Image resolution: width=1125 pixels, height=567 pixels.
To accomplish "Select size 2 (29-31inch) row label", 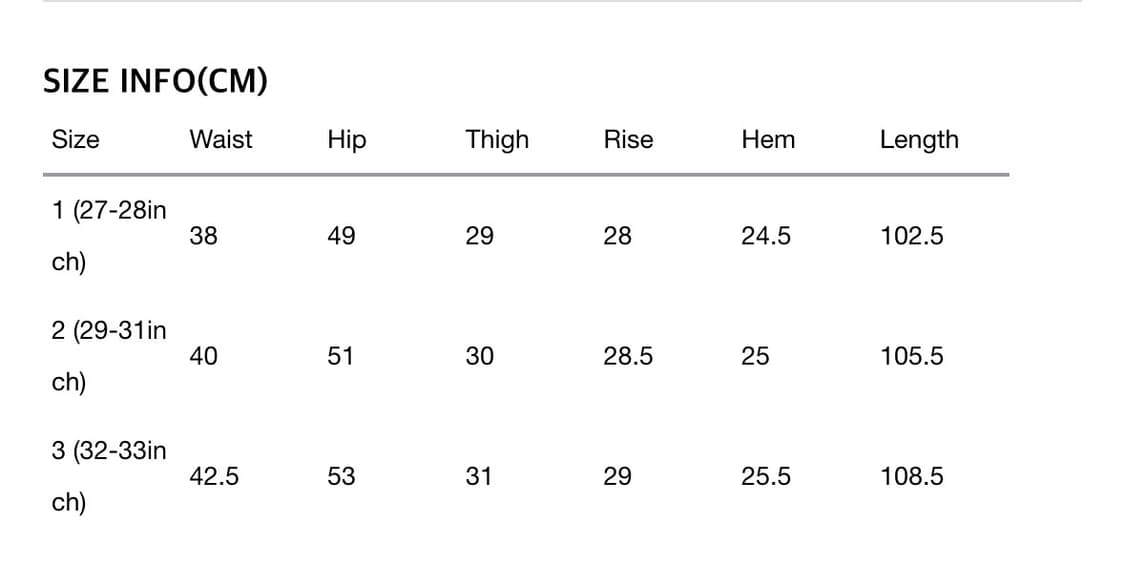I will click(108, 356).
